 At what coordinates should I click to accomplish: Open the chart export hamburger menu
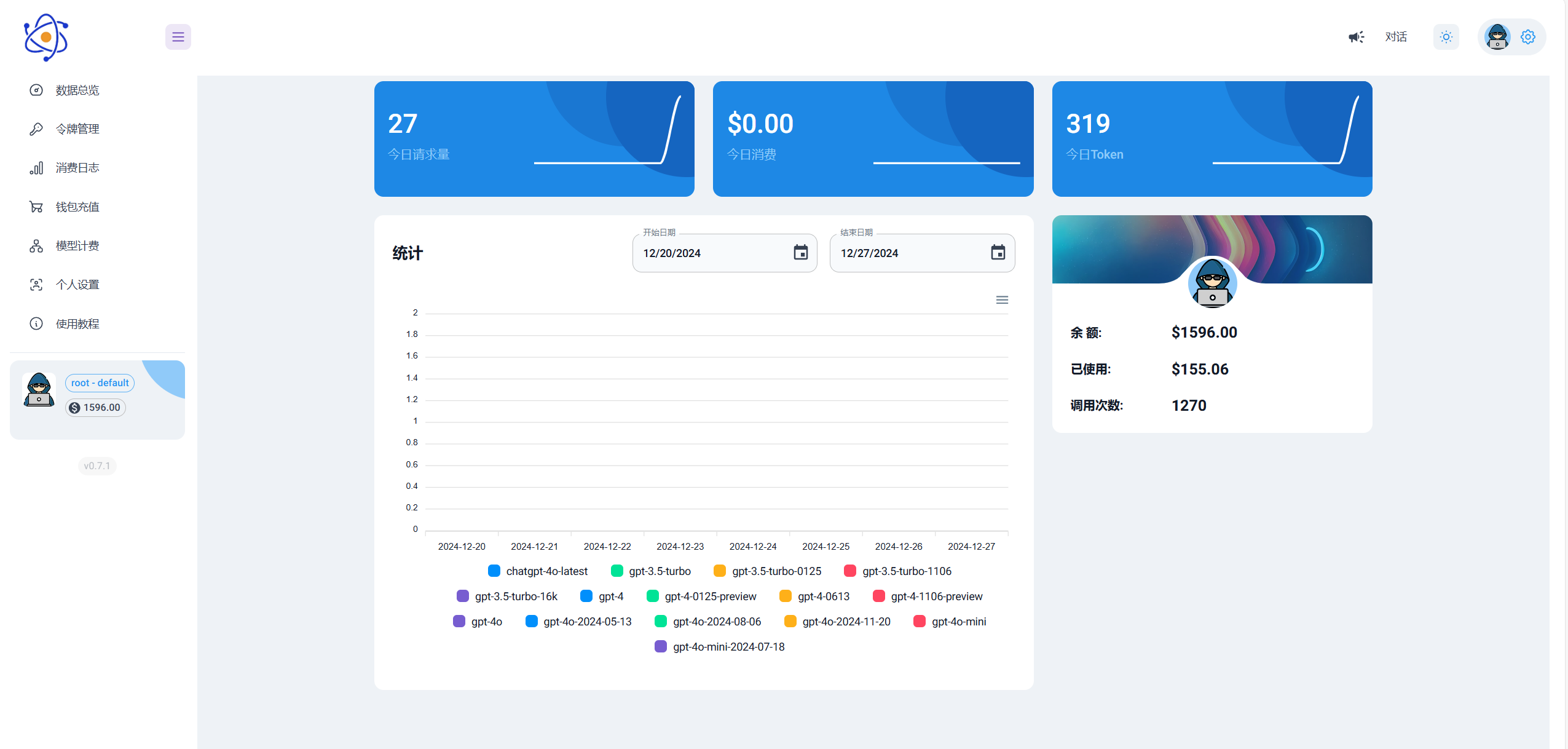tap(1002, 300)
